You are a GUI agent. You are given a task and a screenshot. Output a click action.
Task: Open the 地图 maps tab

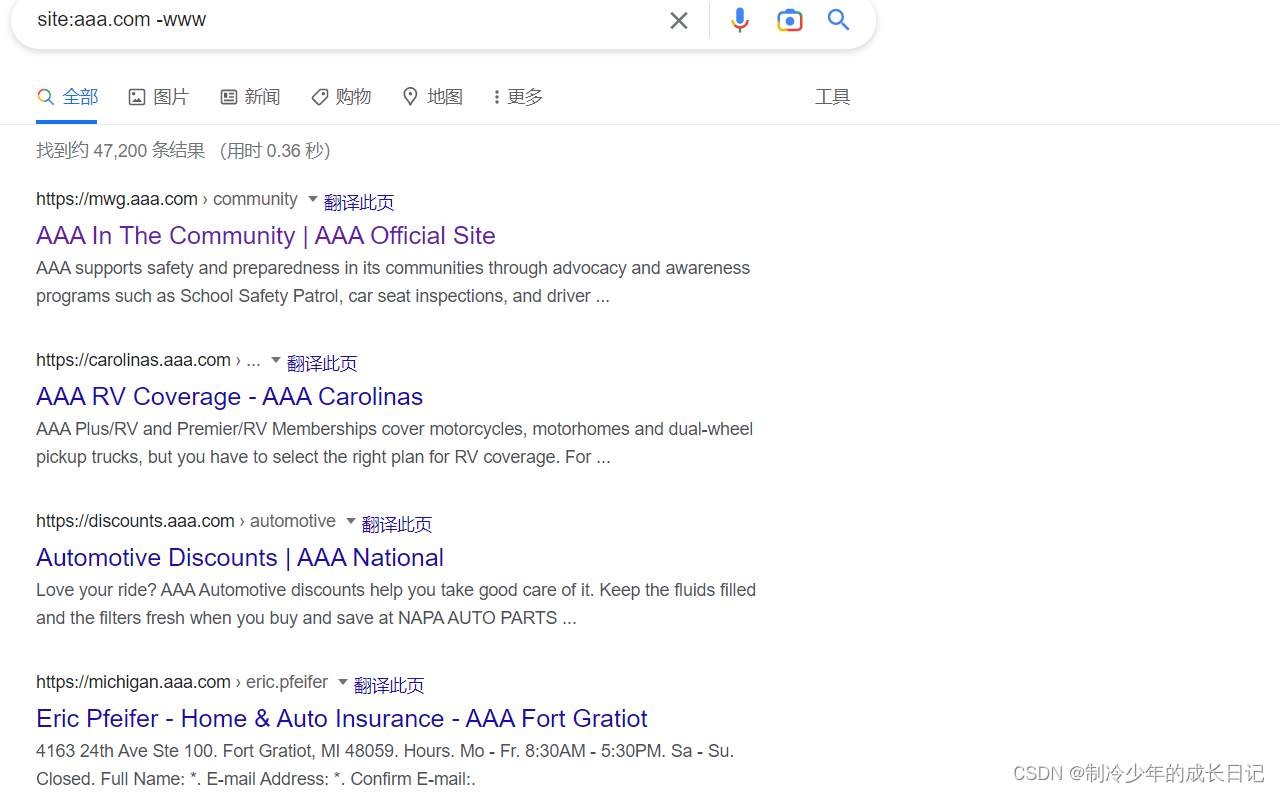point(433,97)
